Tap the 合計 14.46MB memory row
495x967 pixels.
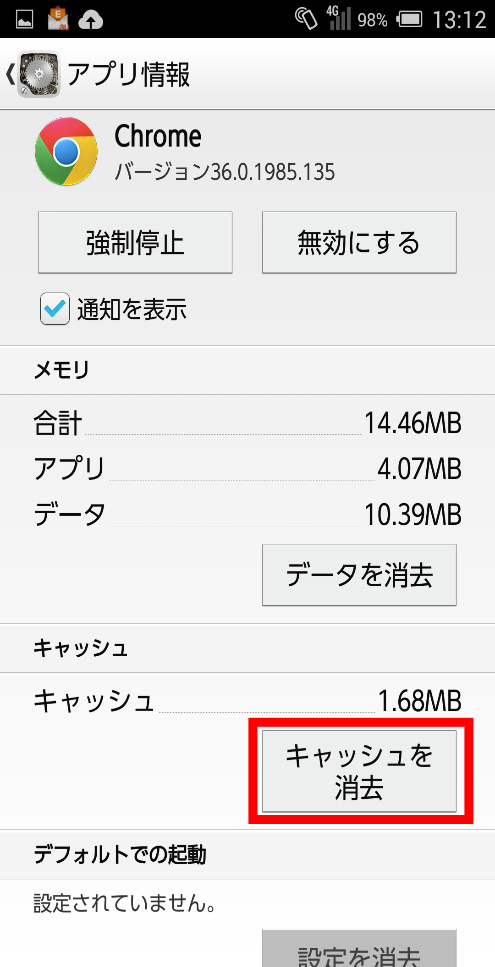(247, 424)
